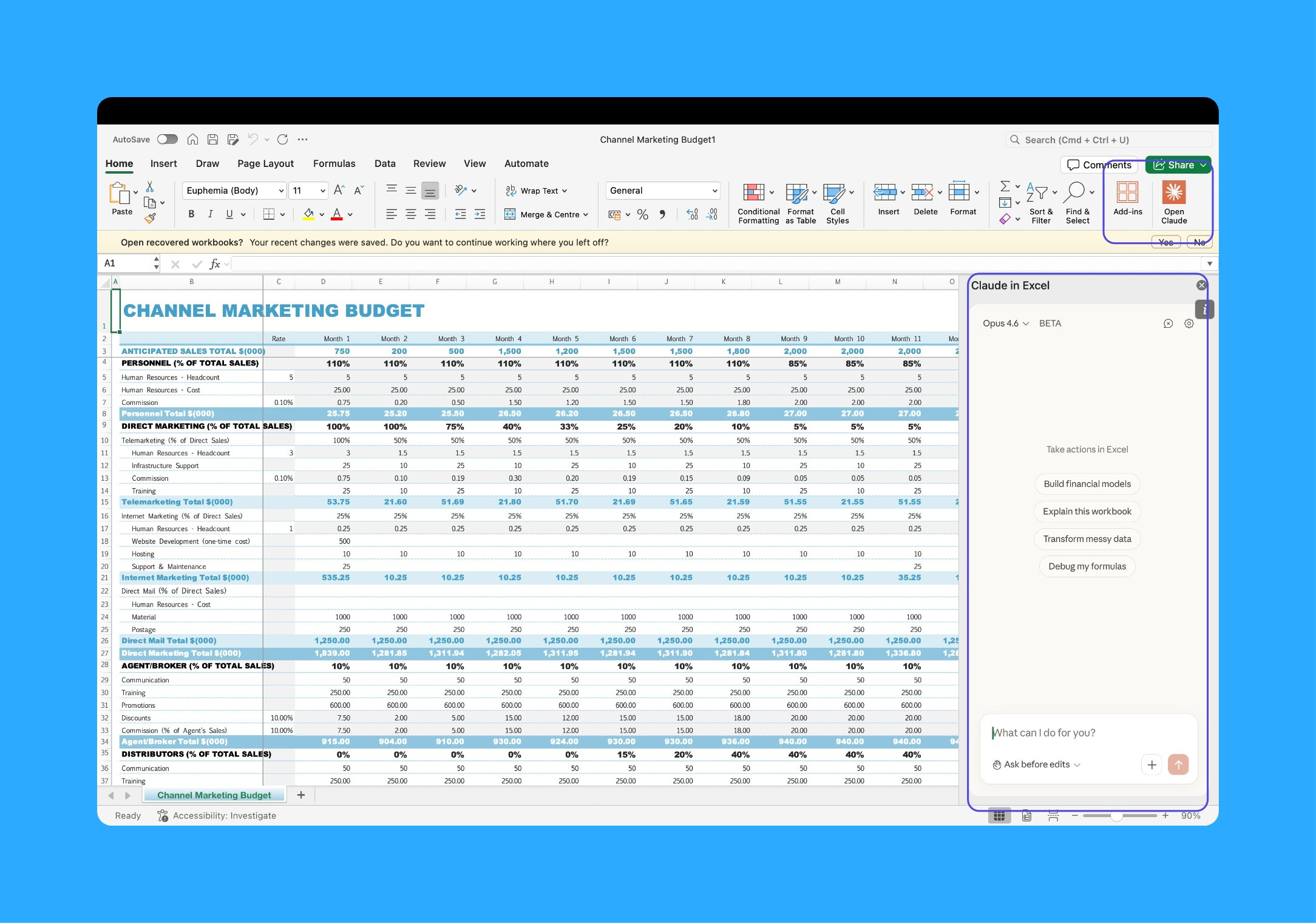This screenshot has height=924, width=1316.
Task: Open the Euphemia font name dropdown
Action: click(x=281, y=191)
